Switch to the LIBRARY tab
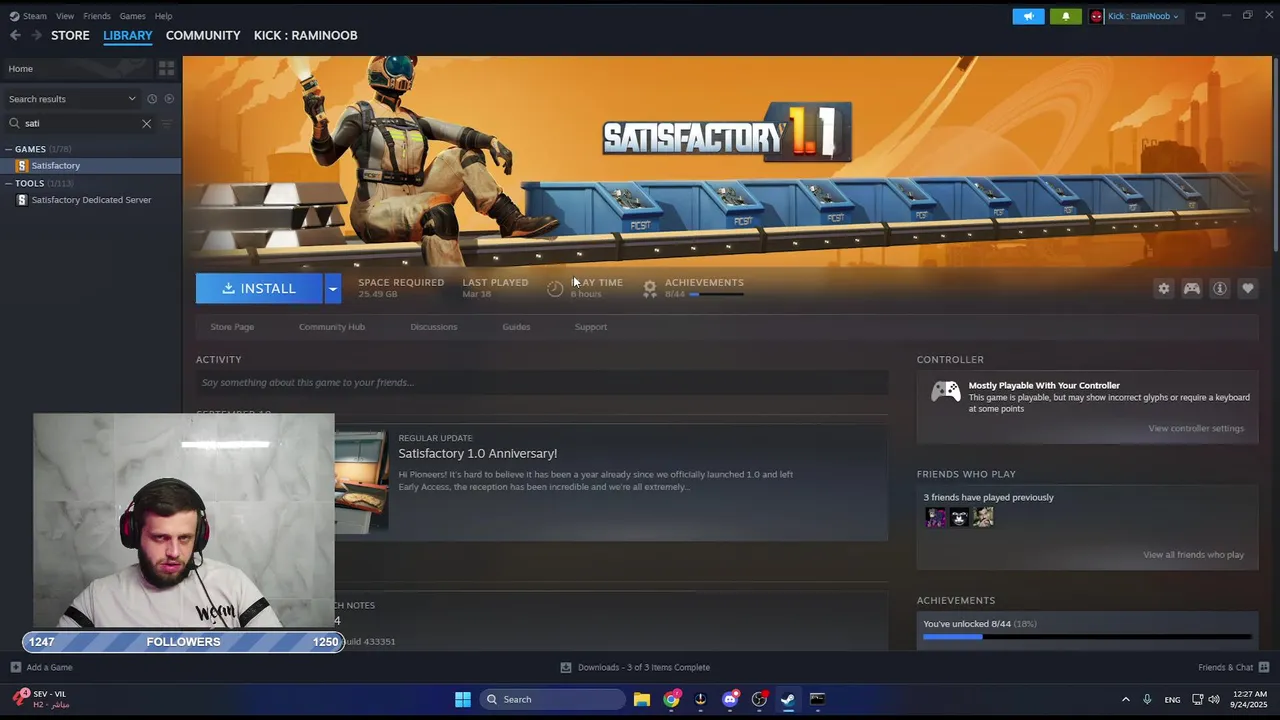 click(x=128, y=35)
